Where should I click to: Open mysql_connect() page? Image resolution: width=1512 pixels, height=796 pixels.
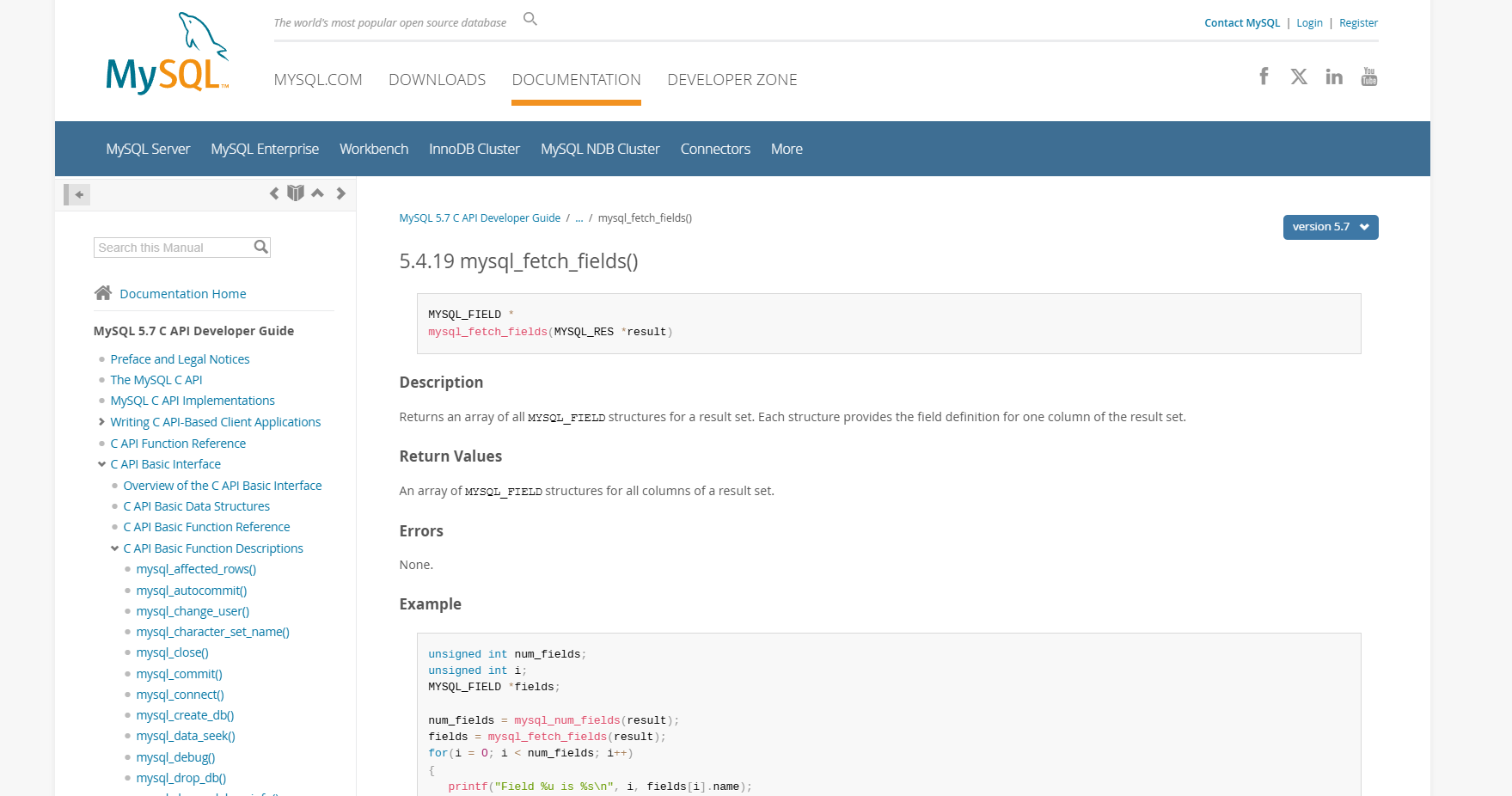point(181,695)
